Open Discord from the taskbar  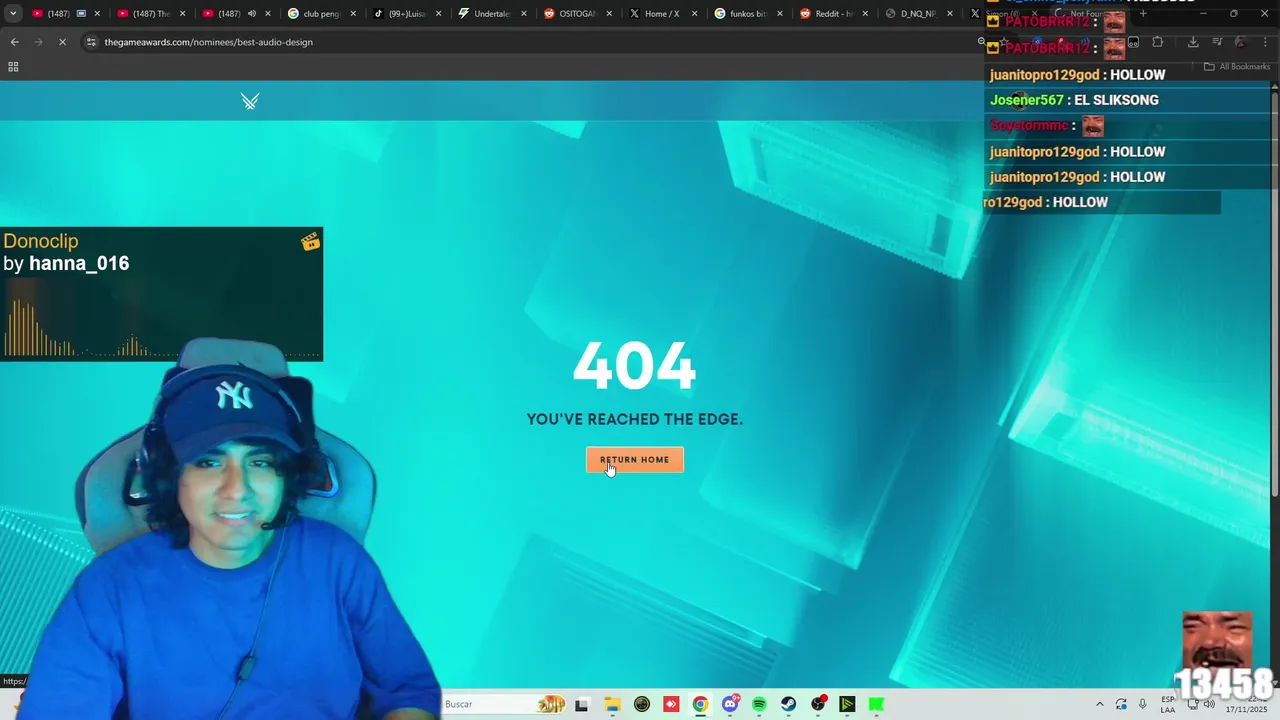click(731, 704)
